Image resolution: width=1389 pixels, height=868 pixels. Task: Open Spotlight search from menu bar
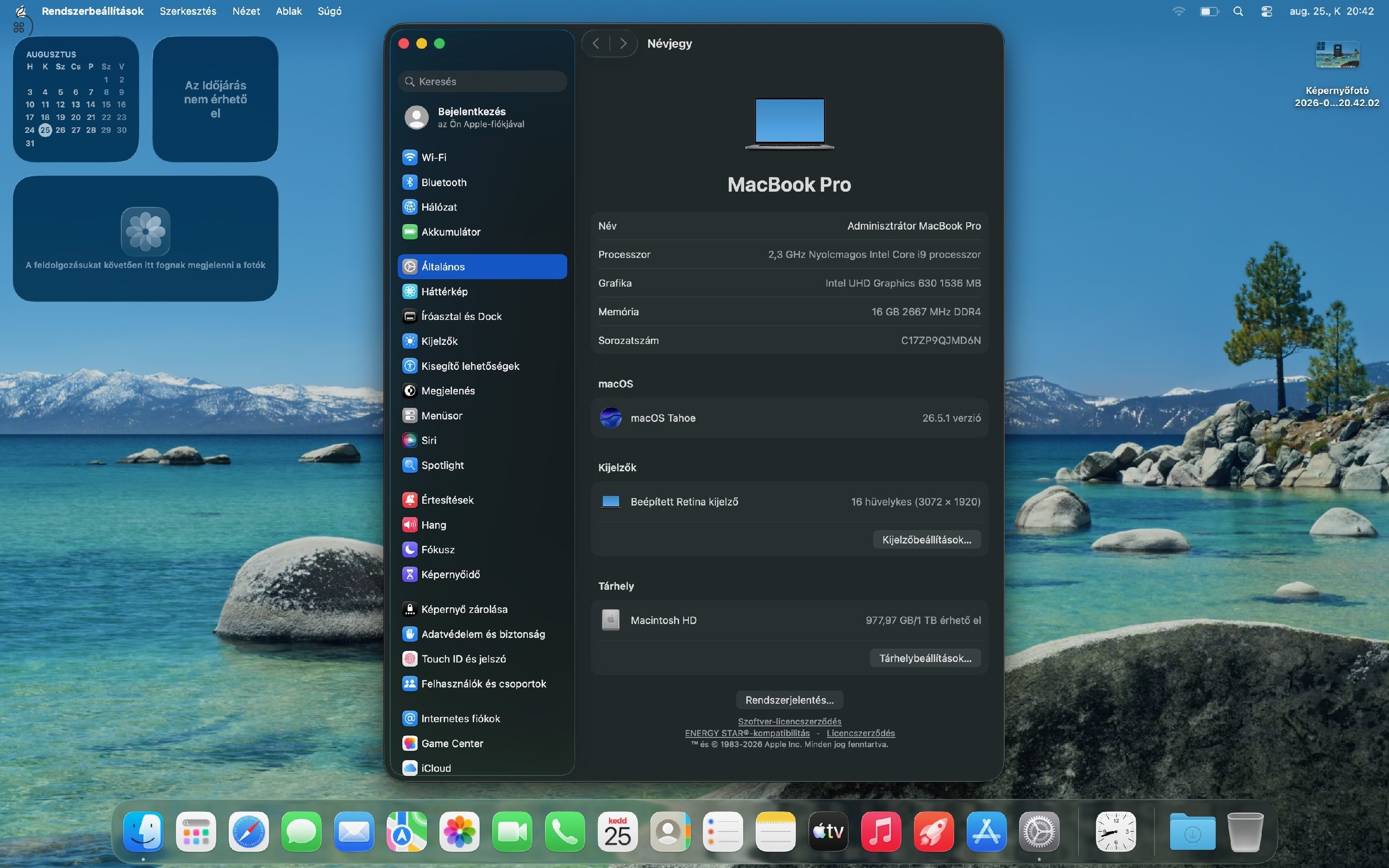[x=1238, y=11]
